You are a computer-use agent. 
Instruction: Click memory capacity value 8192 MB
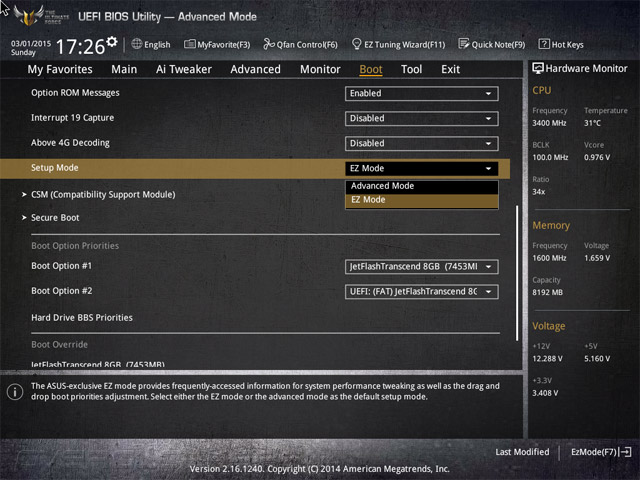coord(547,292)
